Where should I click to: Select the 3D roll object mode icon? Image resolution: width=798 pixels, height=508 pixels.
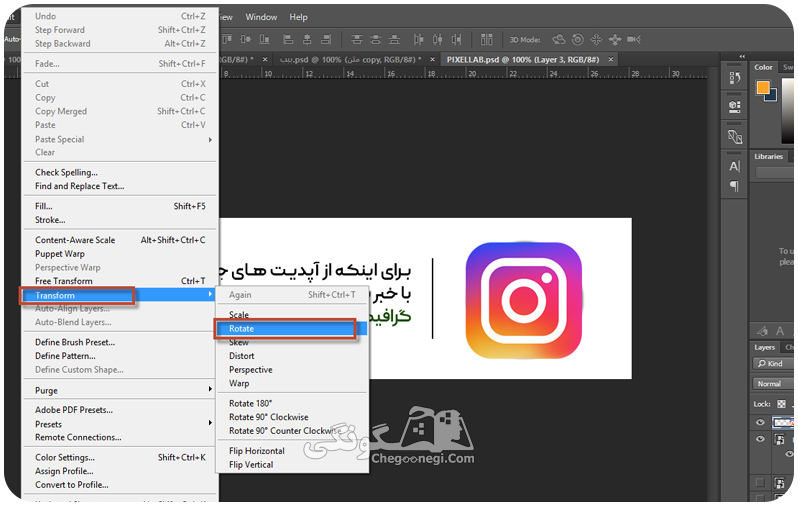point(578,39)
